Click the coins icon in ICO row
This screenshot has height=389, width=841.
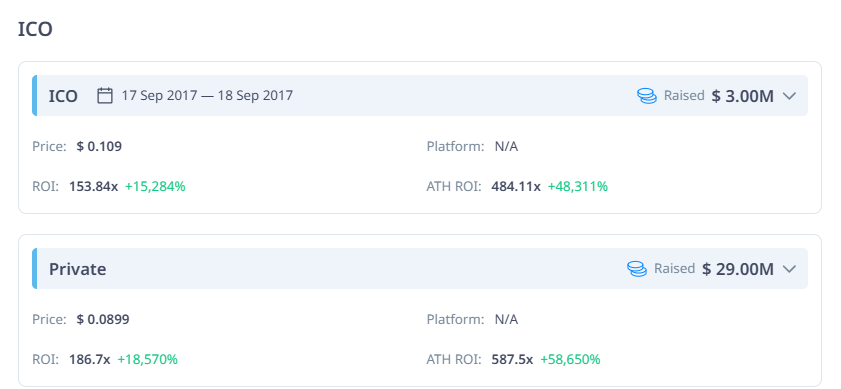tap(647, 96)
